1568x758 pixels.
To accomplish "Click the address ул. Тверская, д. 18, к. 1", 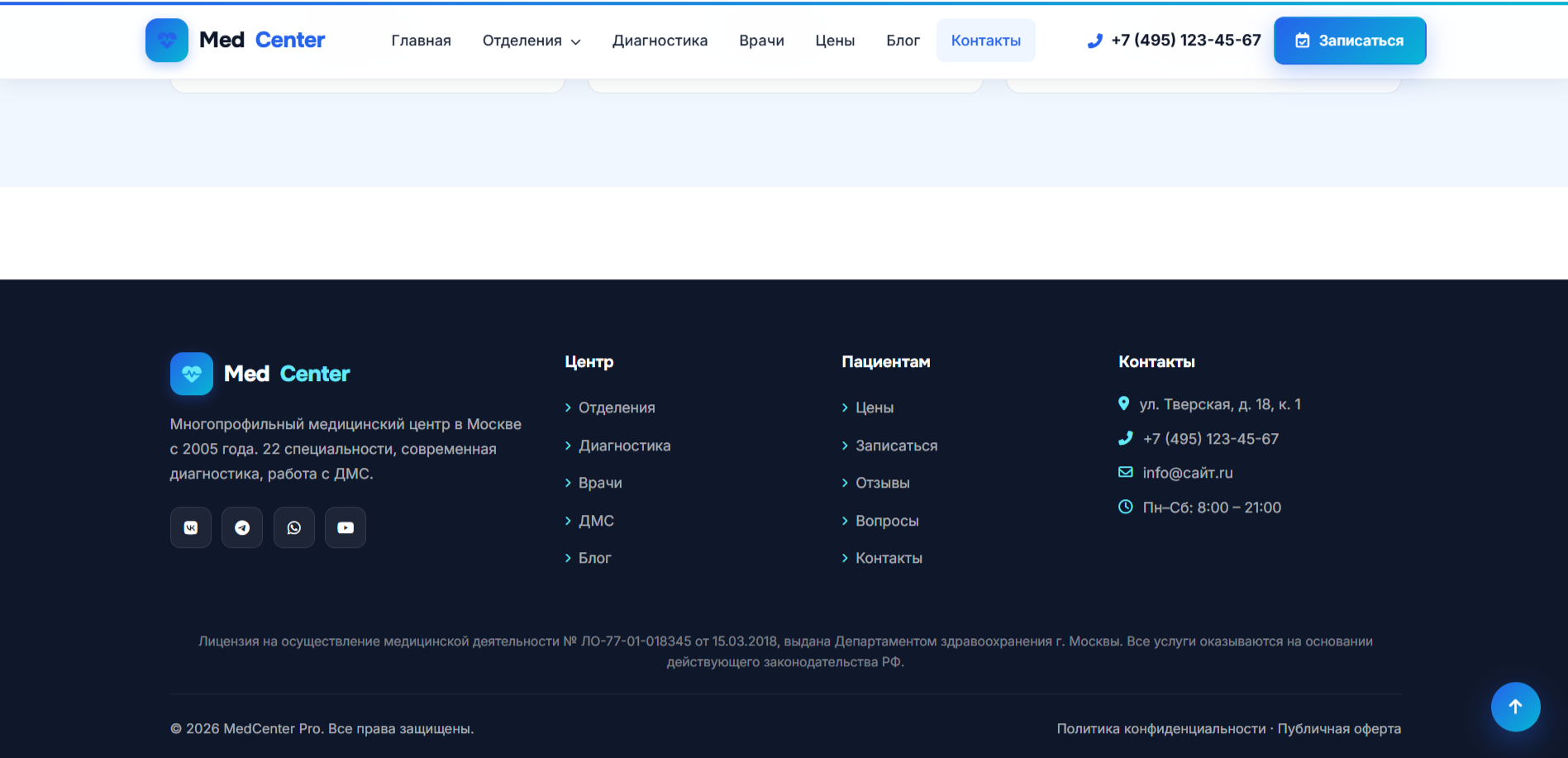I will tap(1220, 404).
